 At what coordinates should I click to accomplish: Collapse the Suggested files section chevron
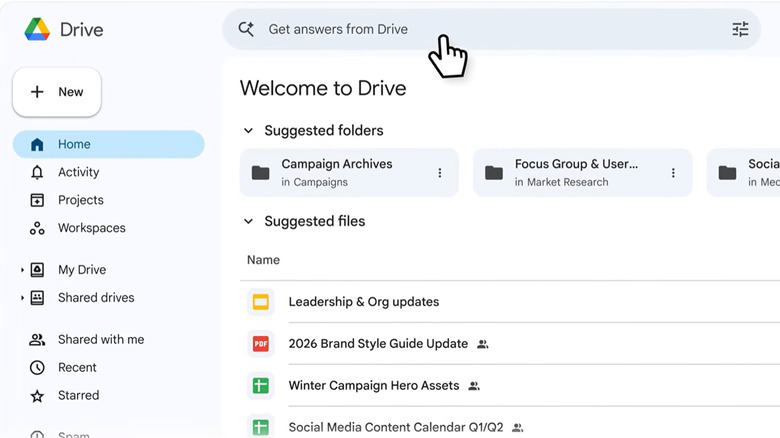[x=248, y=221]
